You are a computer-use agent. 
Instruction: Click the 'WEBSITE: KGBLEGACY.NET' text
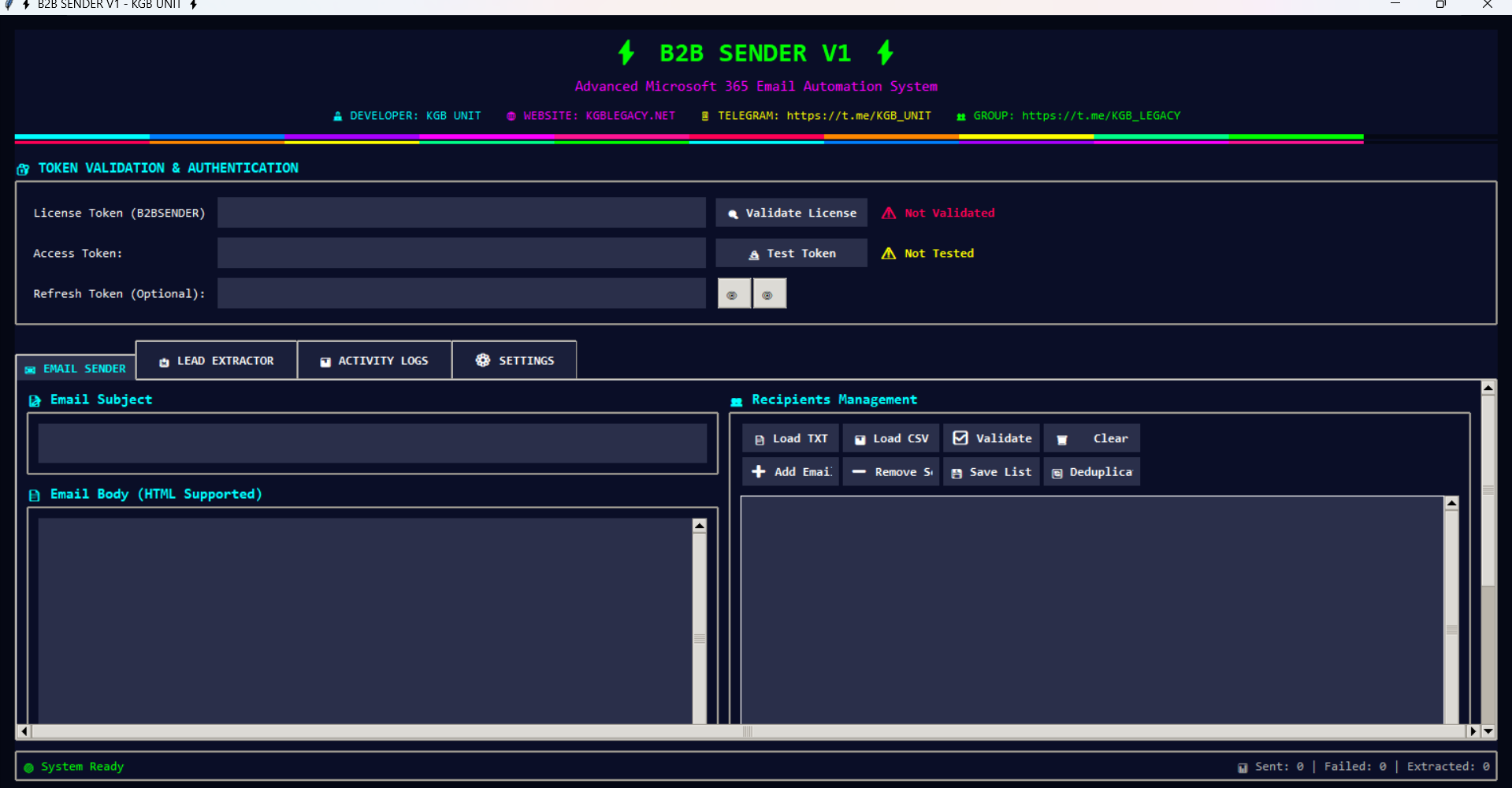click(600, 115)
